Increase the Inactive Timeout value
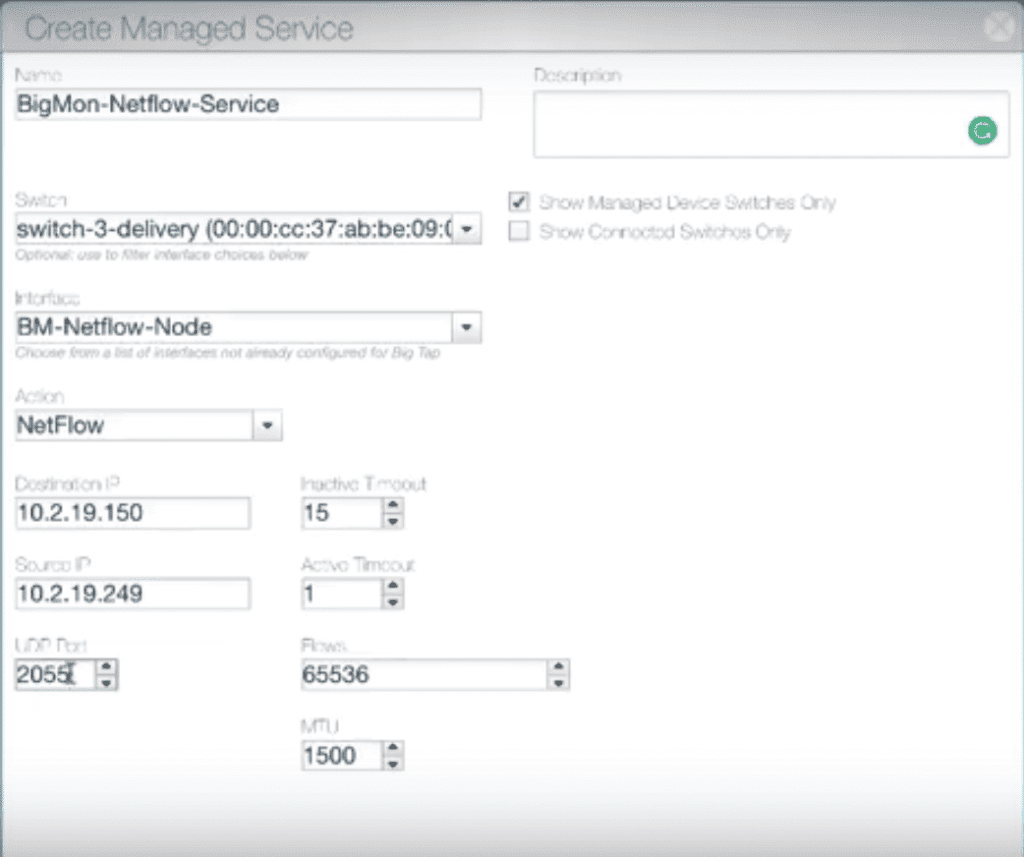This screenshot has width=1024, height=857. click(x=392, y=505)
